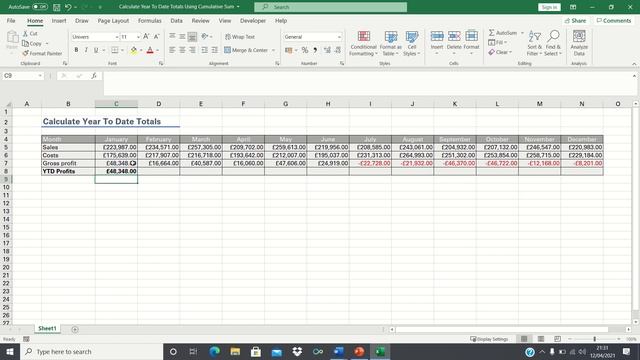Increase font size icon

point(146,37)
